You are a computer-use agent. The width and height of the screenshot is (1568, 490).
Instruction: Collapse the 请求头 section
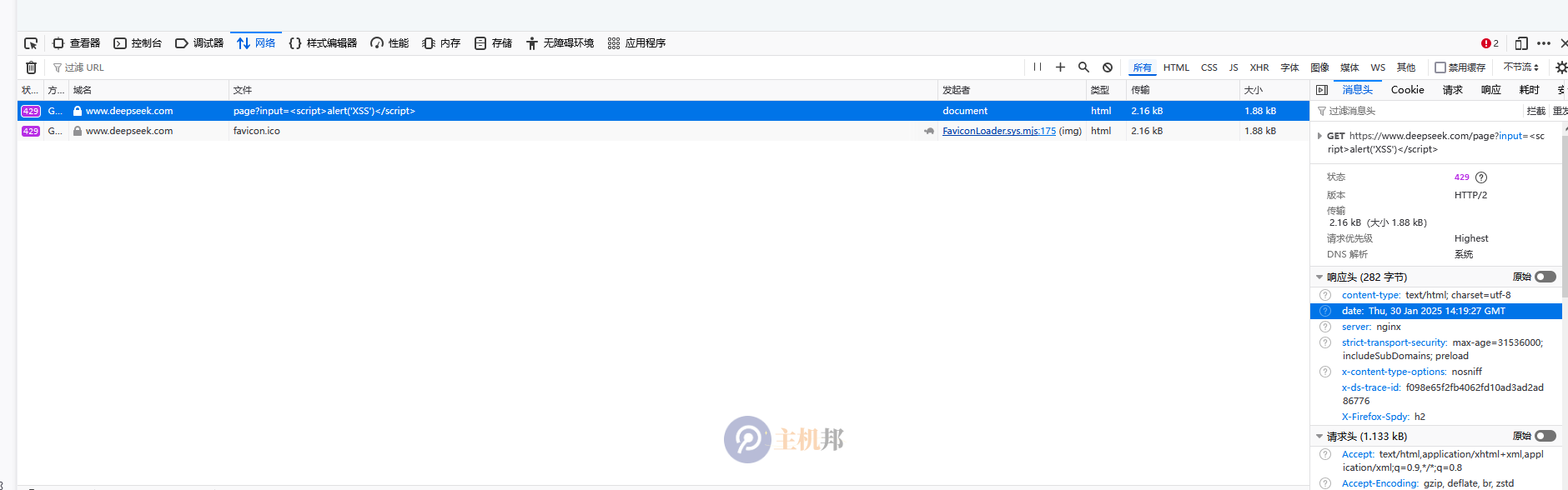click(1319, 436)
